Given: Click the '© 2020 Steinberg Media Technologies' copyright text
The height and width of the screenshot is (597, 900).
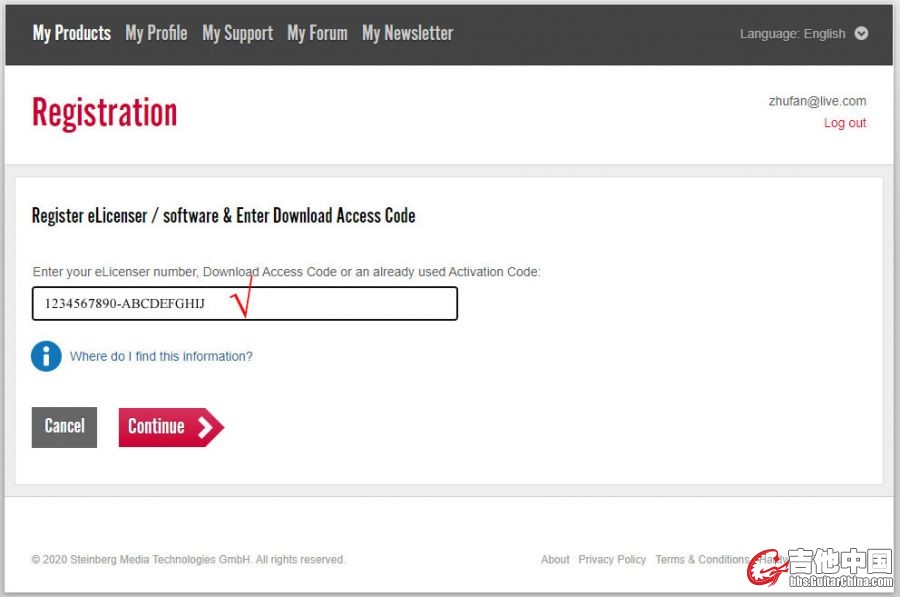Looking at the screenshot, I should (x=188, y=560).
